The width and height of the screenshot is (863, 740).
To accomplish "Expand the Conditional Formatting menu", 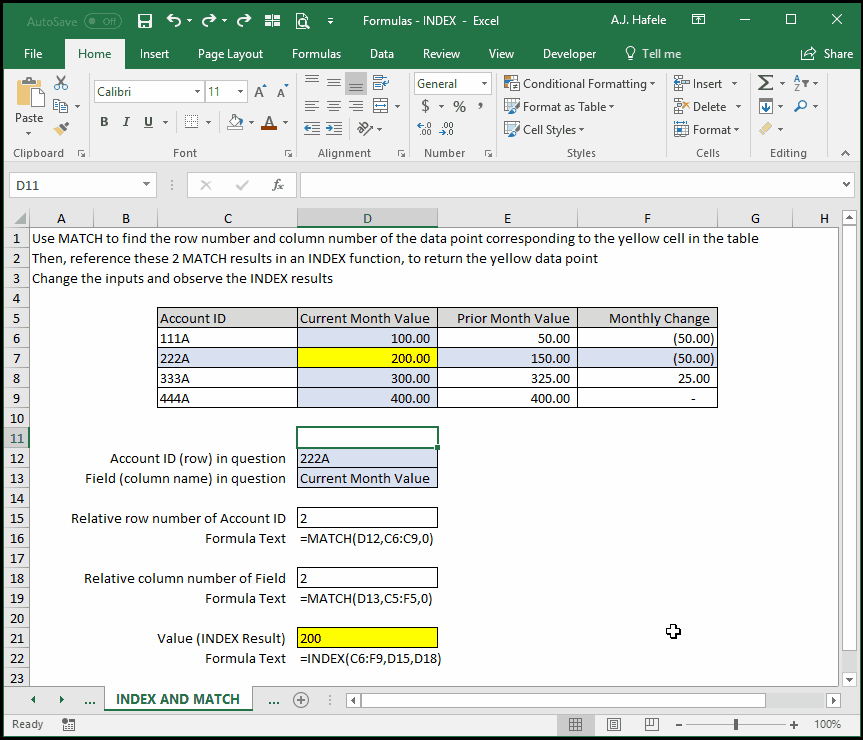I will 580,84.
